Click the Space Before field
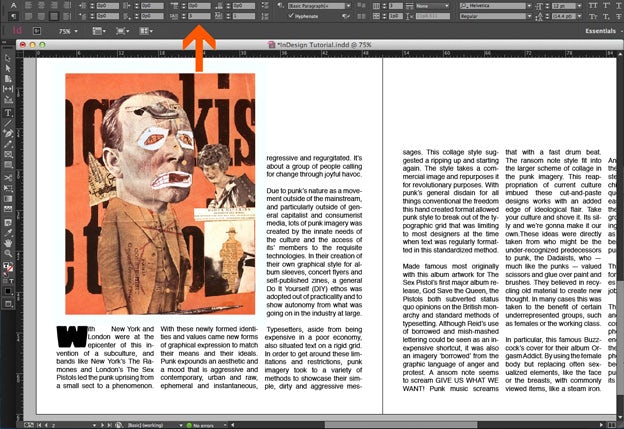The image size is (624, 429). pyautogui.click(x=199, y=6)
